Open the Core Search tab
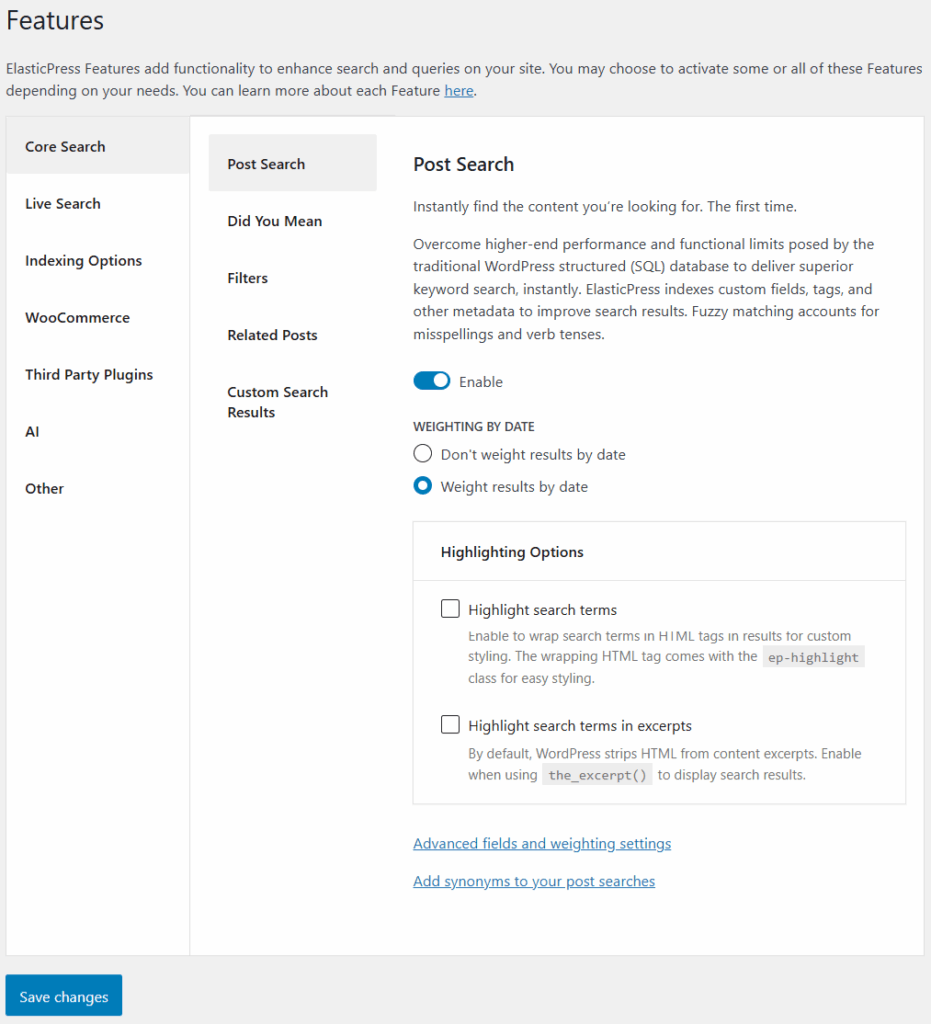This screenshot has height=1024, width=931. (x=66, y=147)
